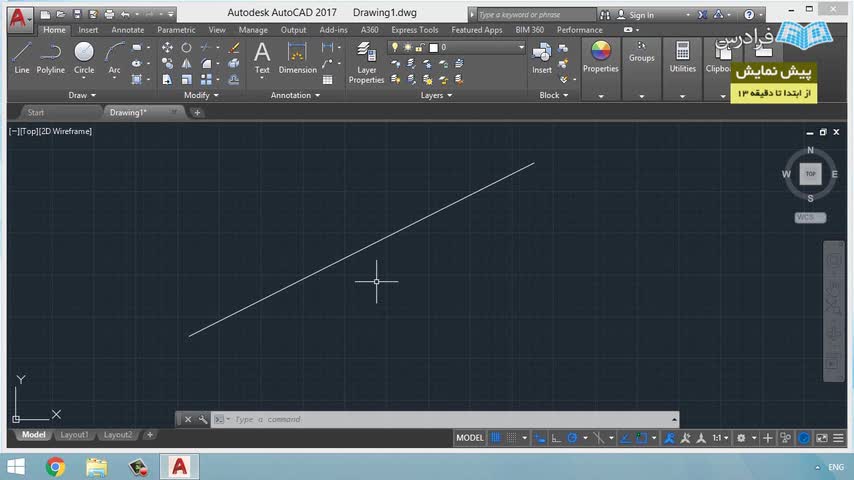Viewport: 854px width, 480px height.
Task: Use the Trim tool in Modify
Action: [205, 47]
